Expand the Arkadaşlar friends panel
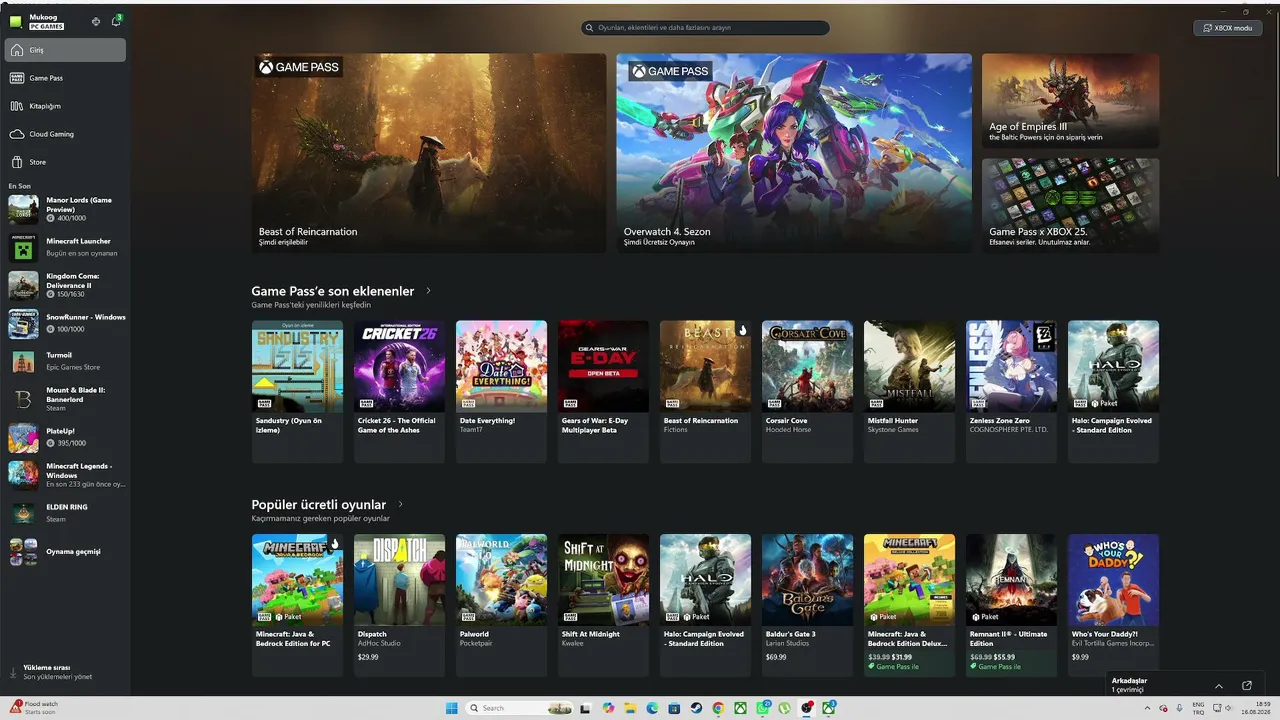 (x=1218, y=686)
